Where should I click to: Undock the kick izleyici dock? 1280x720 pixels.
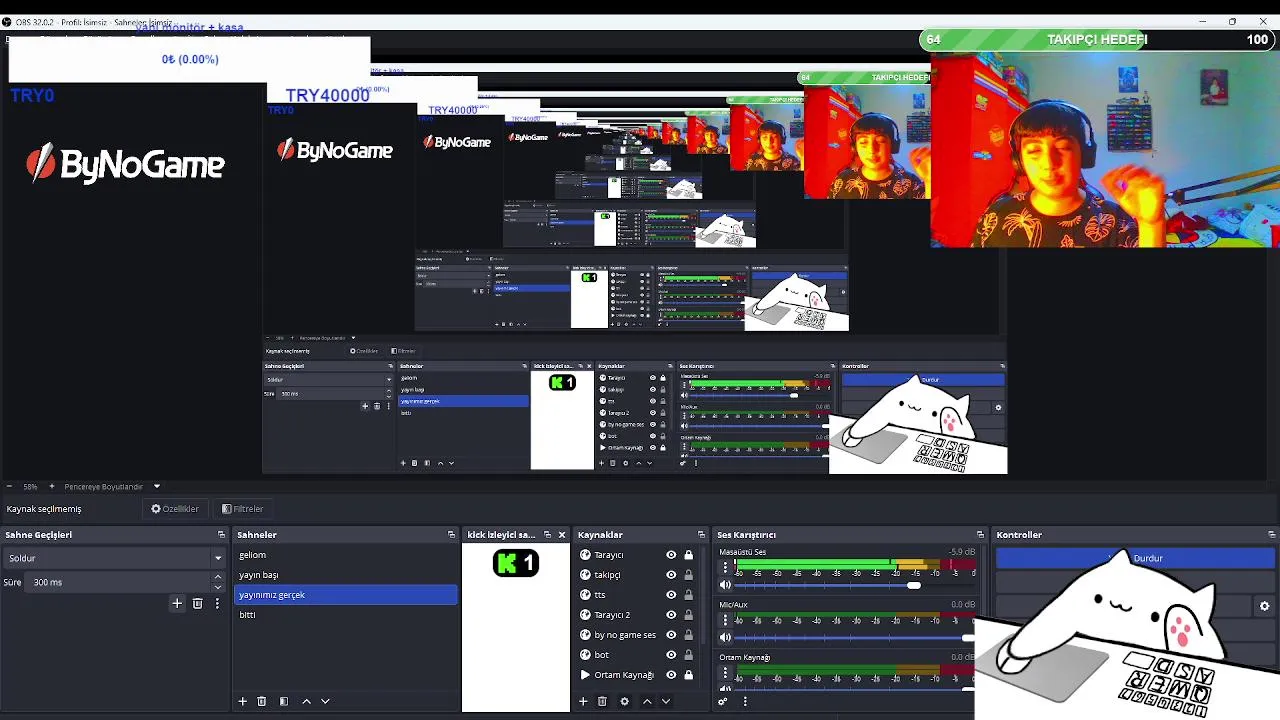point(547,535)
